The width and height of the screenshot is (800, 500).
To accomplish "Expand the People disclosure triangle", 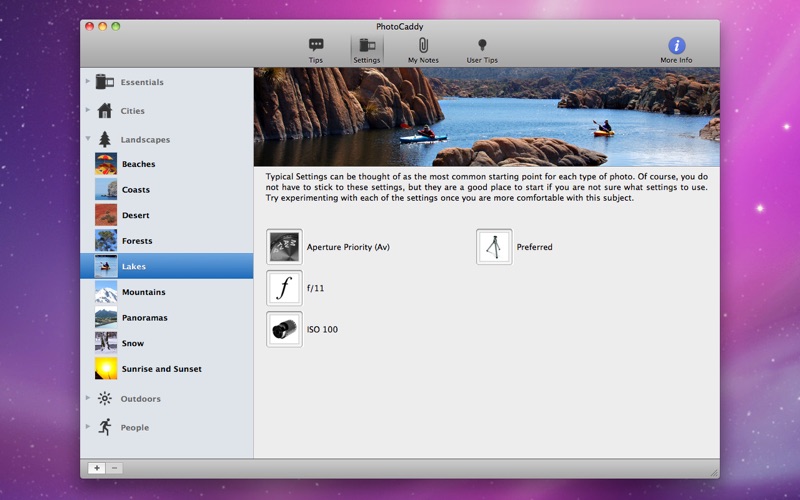I will pyautogui.click(x=88, y=427).
